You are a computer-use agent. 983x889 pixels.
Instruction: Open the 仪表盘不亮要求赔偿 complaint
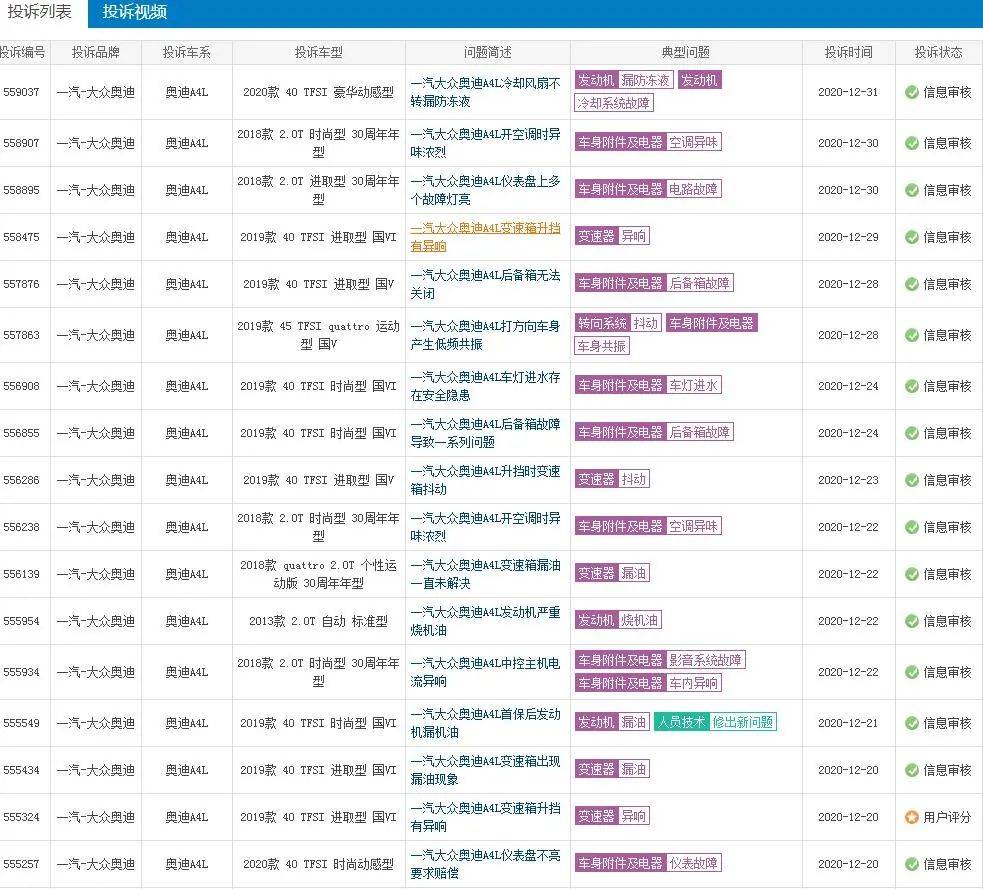(485, 864)
